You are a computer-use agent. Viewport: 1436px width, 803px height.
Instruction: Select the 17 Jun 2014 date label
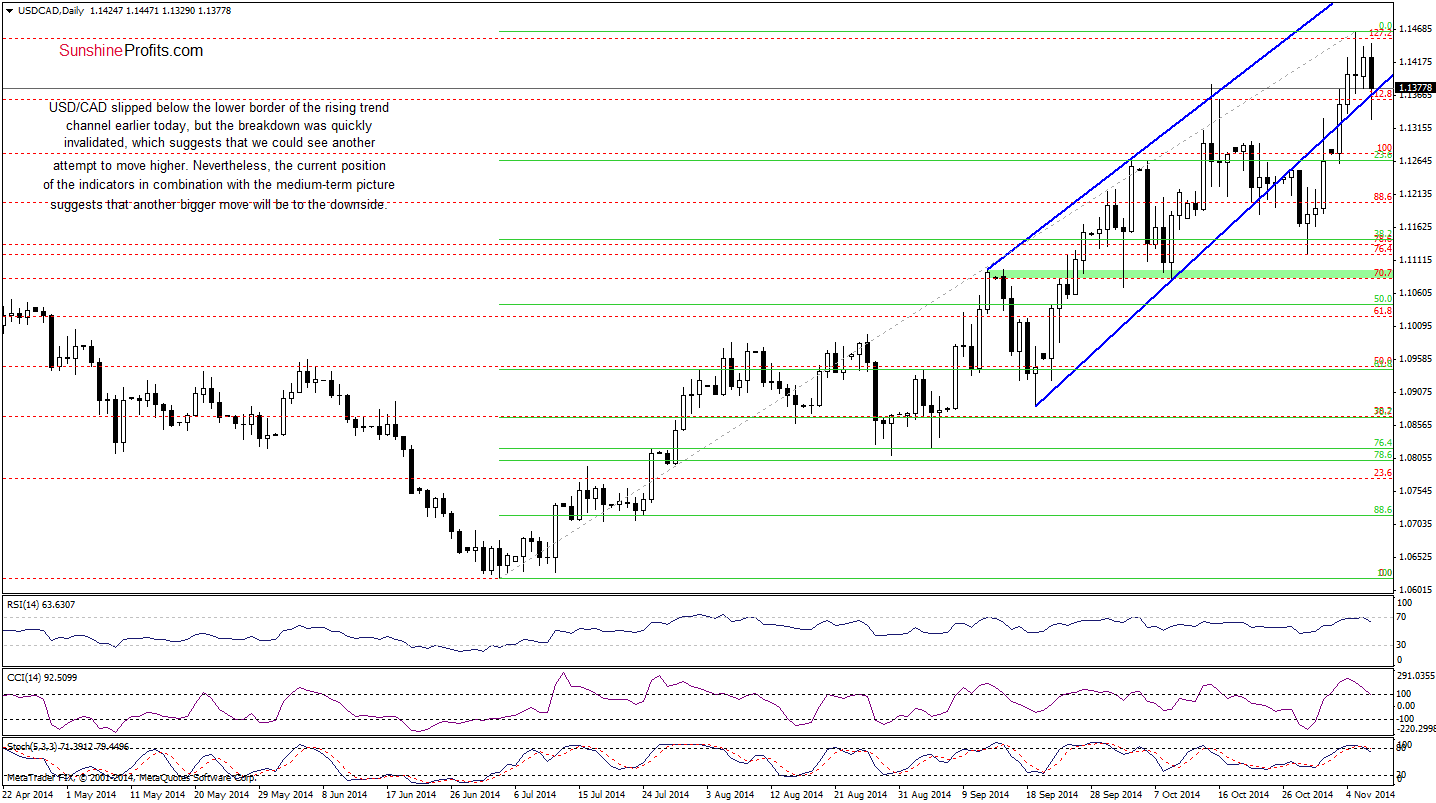click(x=413, y=796)
